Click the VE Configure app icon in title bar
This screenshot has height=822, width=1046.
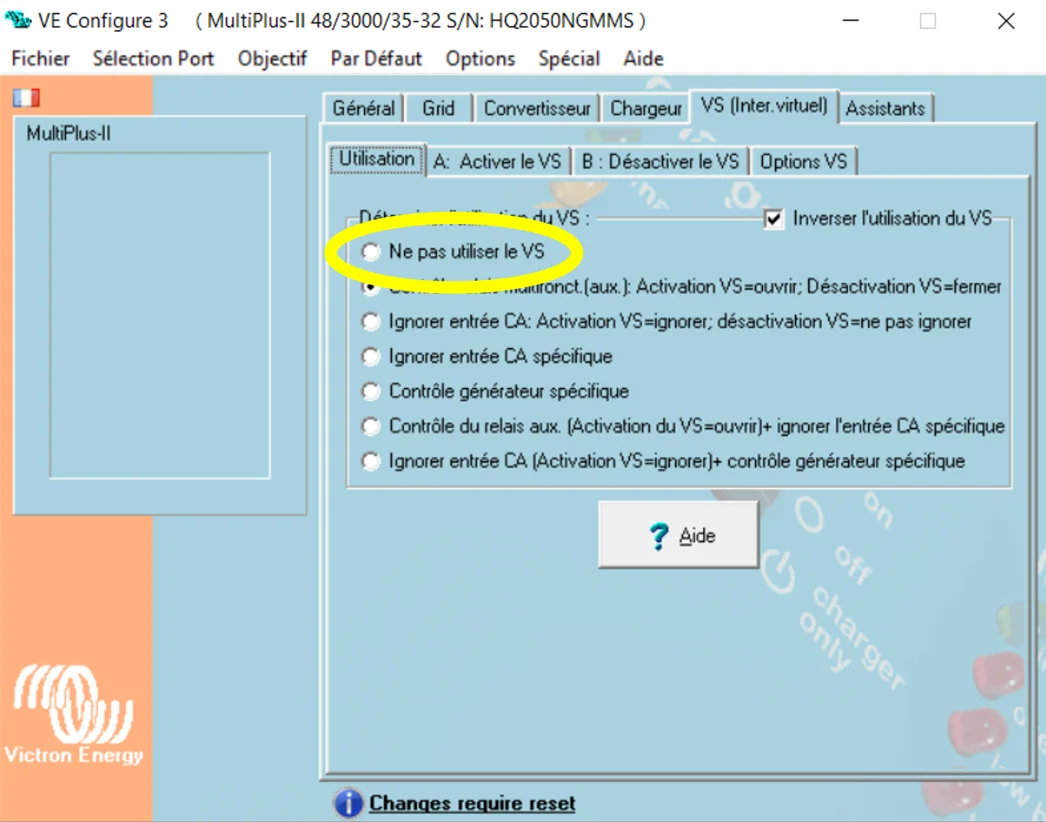(17, 20)
